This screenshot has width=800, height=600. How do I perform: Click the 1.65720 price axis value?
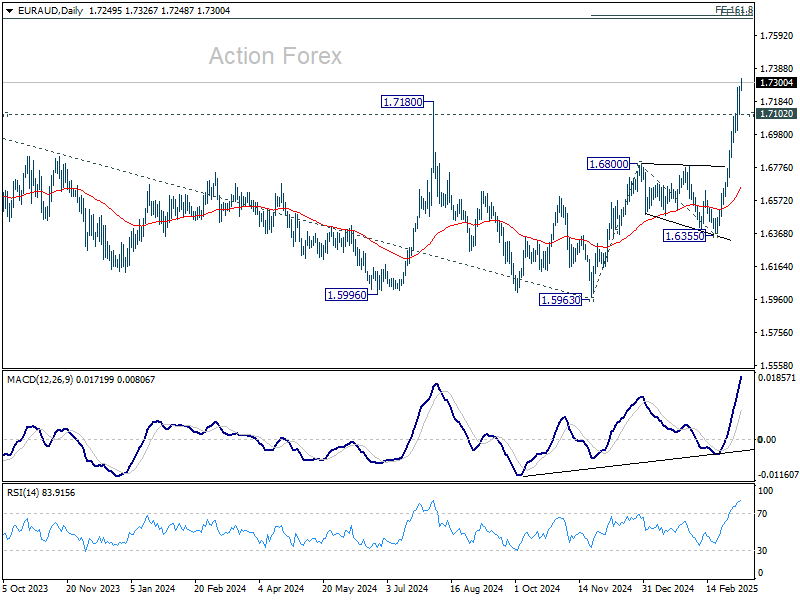click(x=777, y=201)
